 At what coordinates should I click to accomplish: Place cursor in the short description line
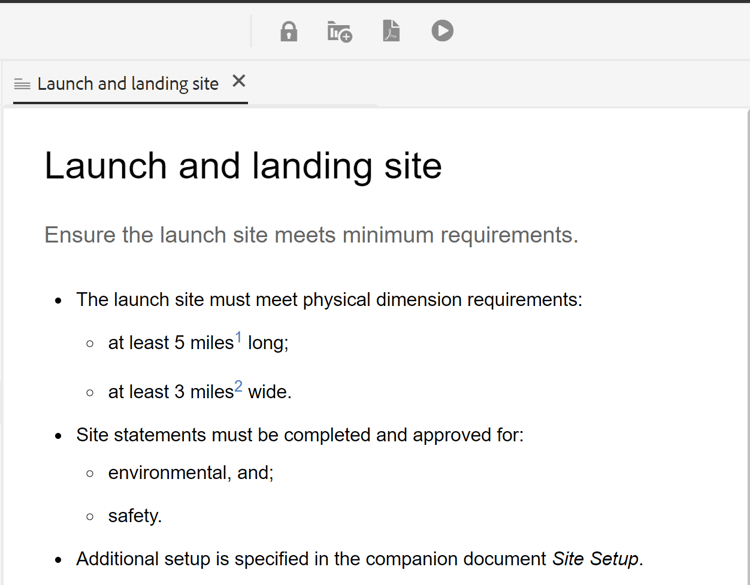click(x=311, y=235)
